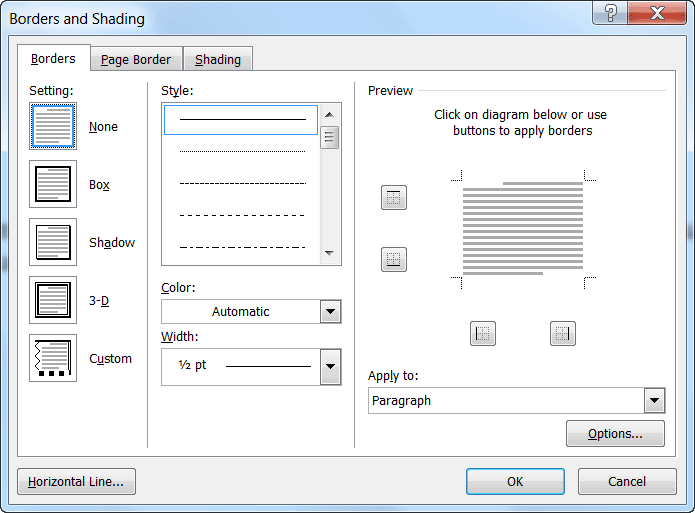Select the None border setting icon
The height and width of the screenshot is (513, 695).
(x=53, y=126)
